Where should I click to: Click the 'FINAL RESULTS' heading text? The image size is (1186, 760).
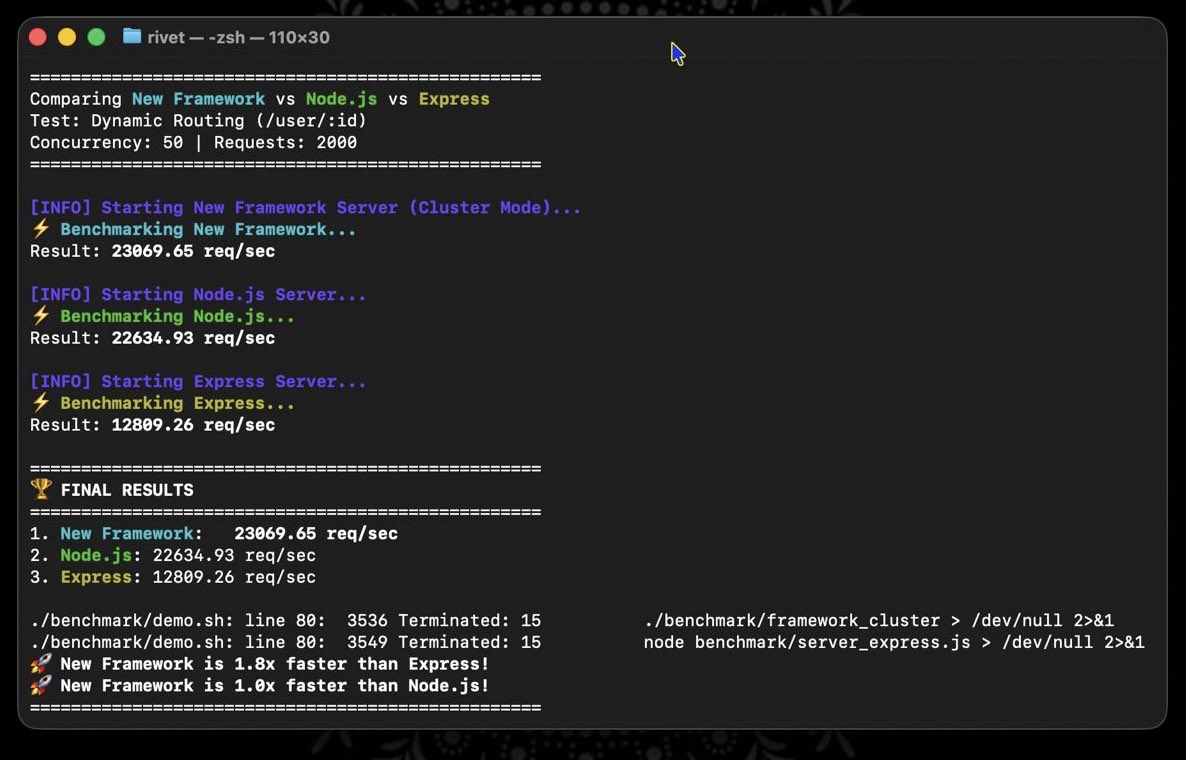click(x=127, y=490)
